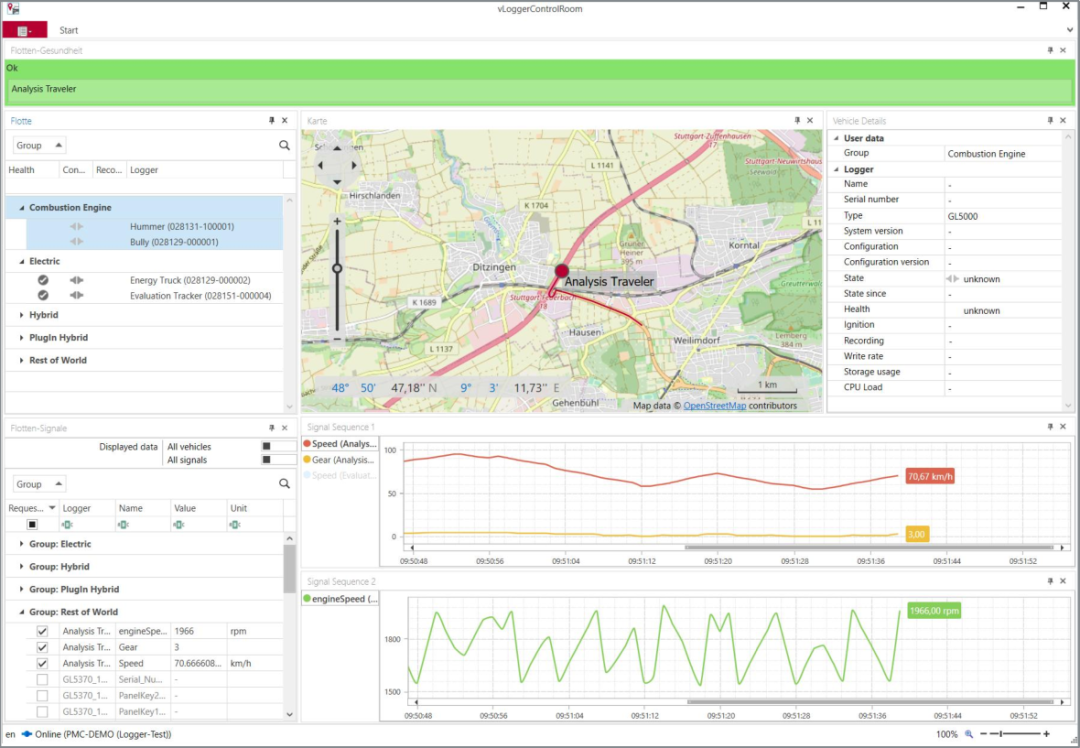Select Energy Truck logger row
Screen dimensions: 1080x748
(145, 280)
